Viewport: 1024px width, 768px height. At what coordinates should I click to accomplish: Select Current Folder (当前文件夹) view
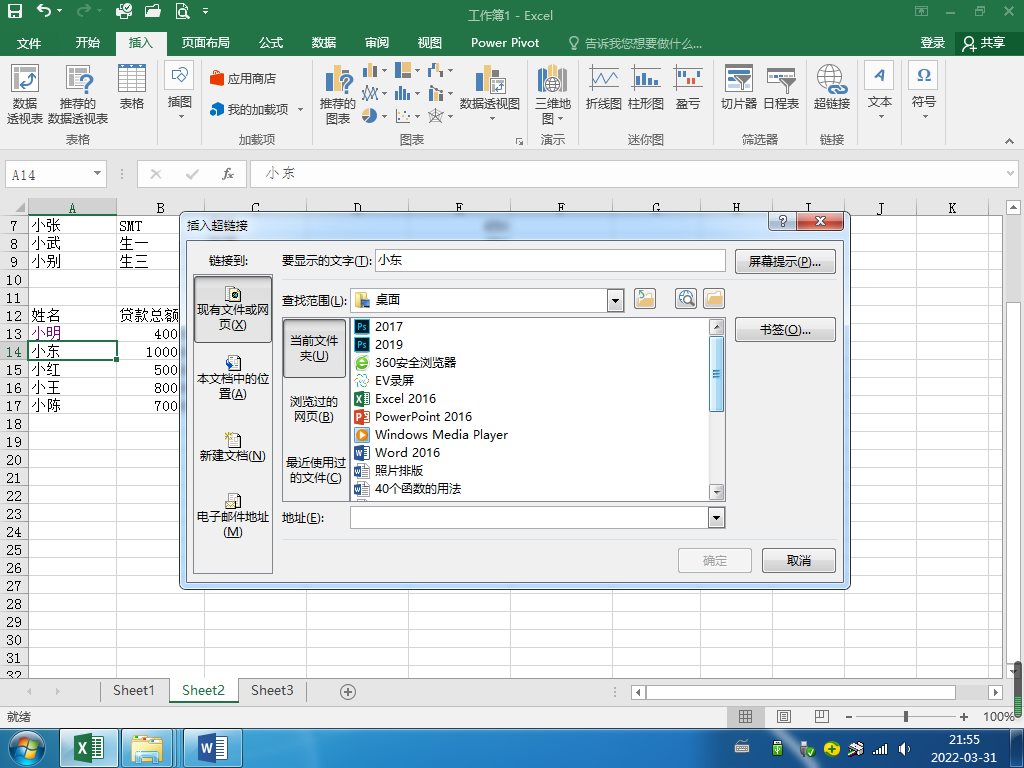tap(314, 348)
